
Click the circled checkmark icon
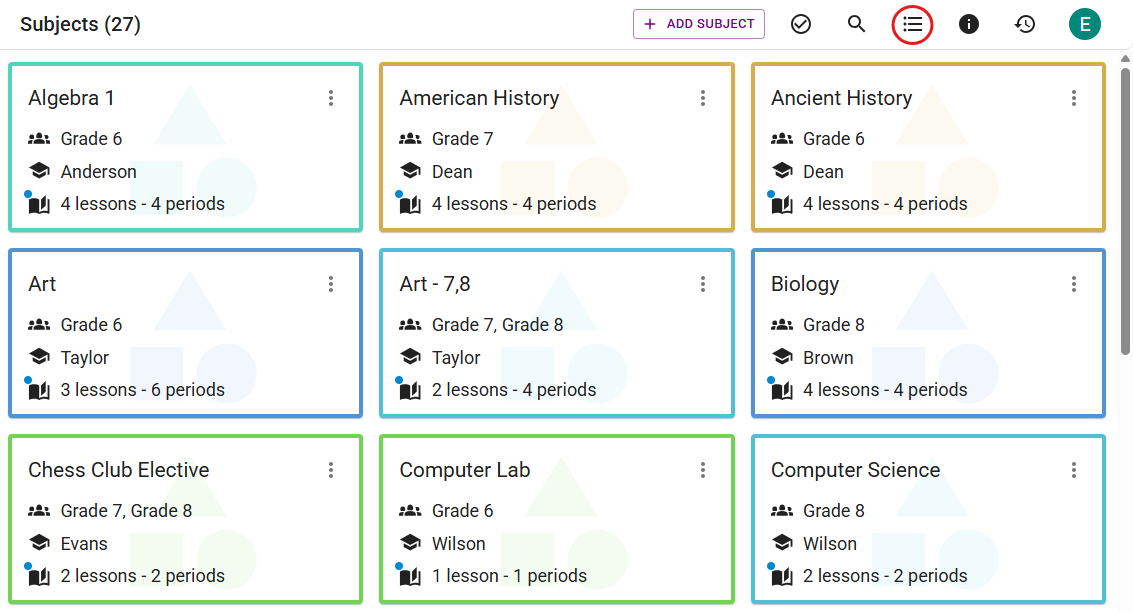(x=800, y=24)
